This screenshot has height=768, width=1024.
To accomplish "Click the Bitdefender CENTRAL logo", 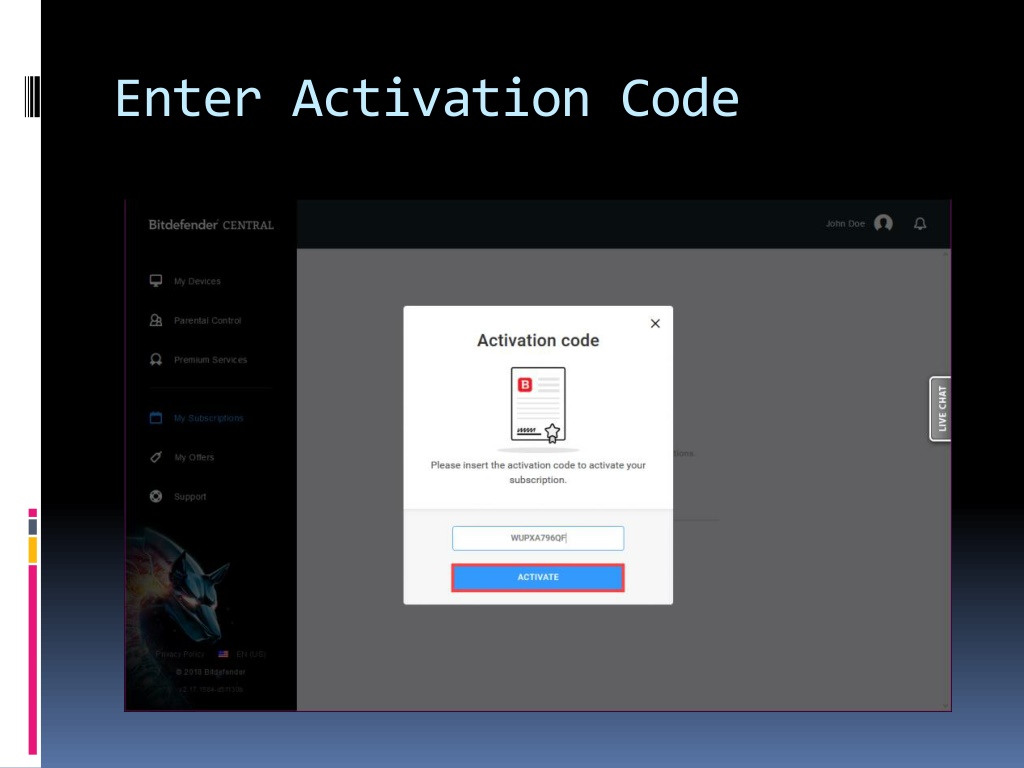I will coord(211,225).
